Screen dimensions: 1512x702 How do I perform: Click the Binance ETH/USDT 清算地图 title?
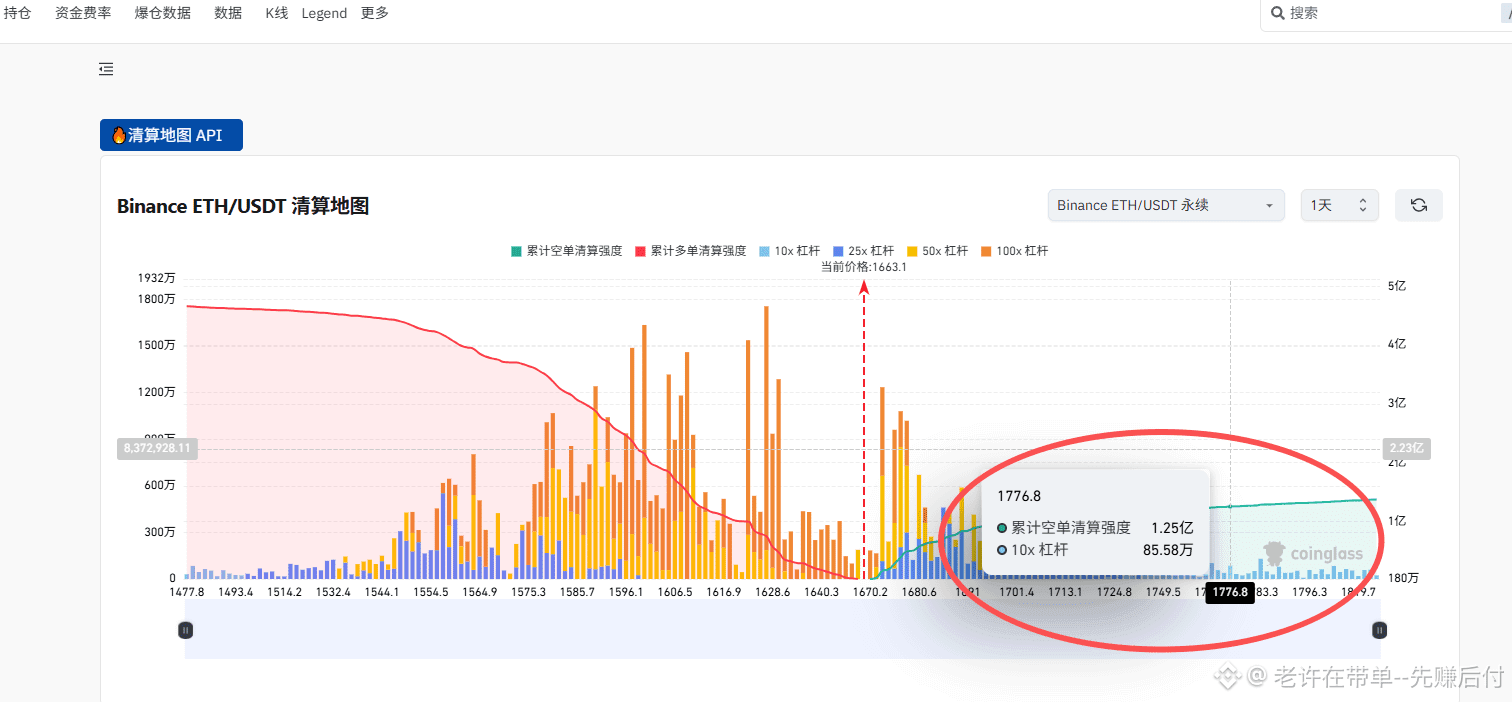click(x=243, y=206)
